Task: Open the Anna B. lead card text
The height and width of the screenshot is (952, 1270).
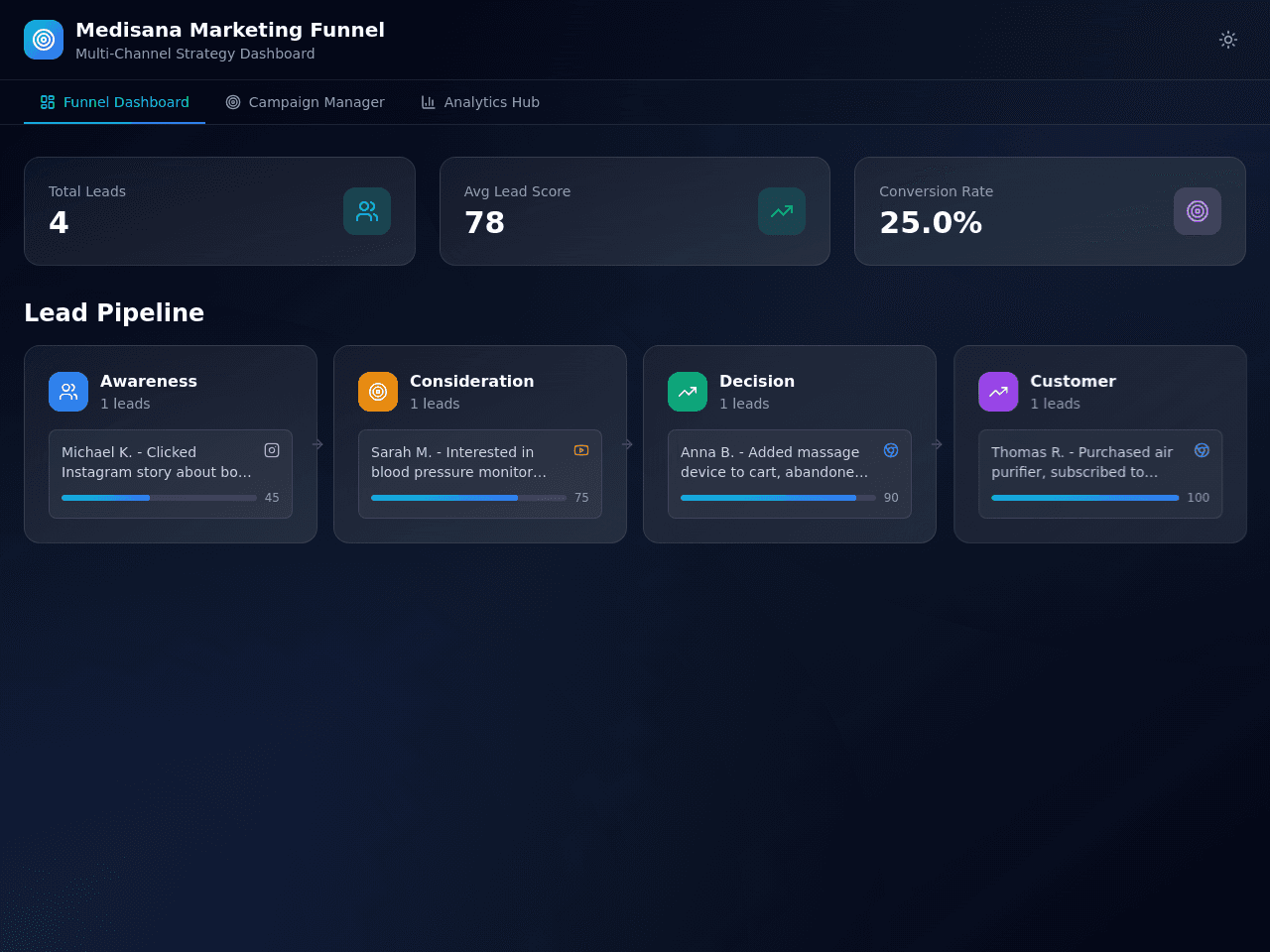Action: (x=774, y=462)
